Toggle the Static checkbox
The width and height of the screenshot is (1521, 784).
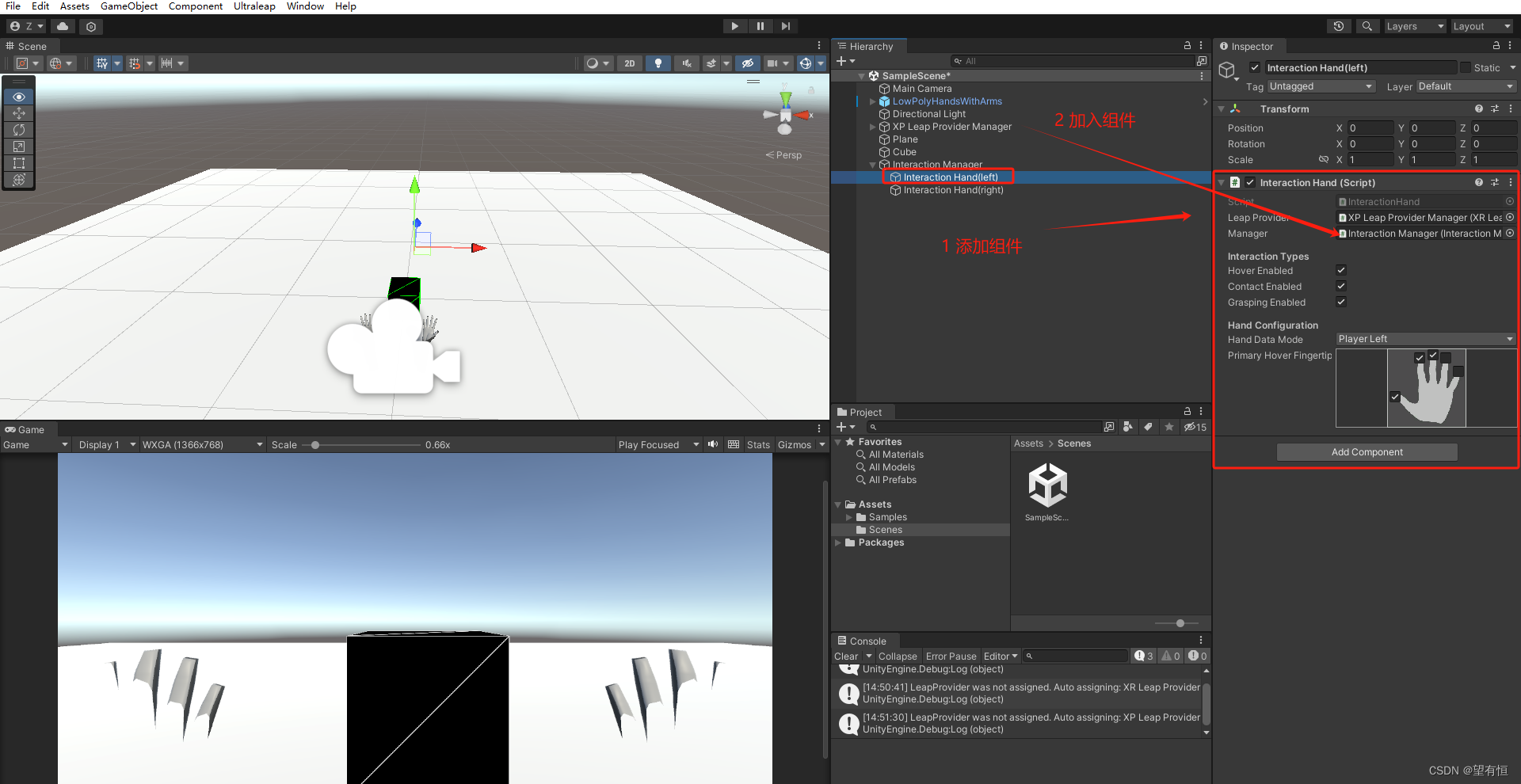1466,67
